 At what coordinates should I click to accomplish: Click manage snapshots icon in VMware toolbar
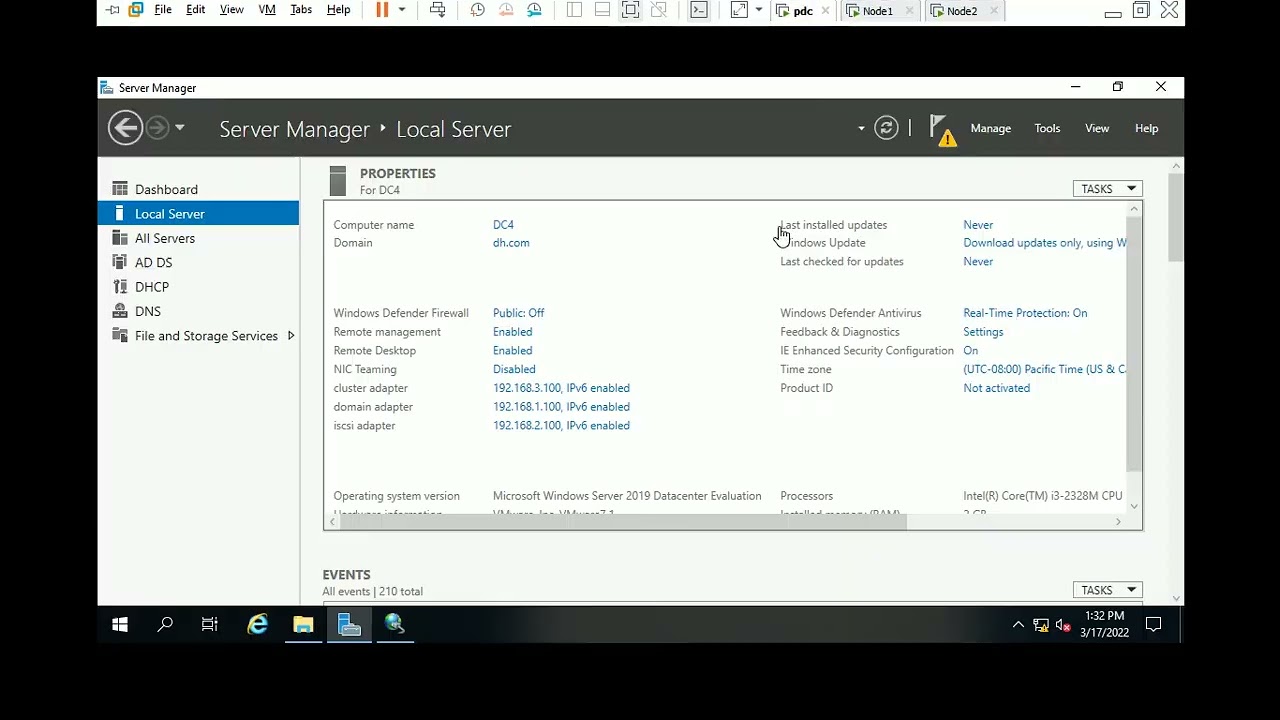(534, 10)
